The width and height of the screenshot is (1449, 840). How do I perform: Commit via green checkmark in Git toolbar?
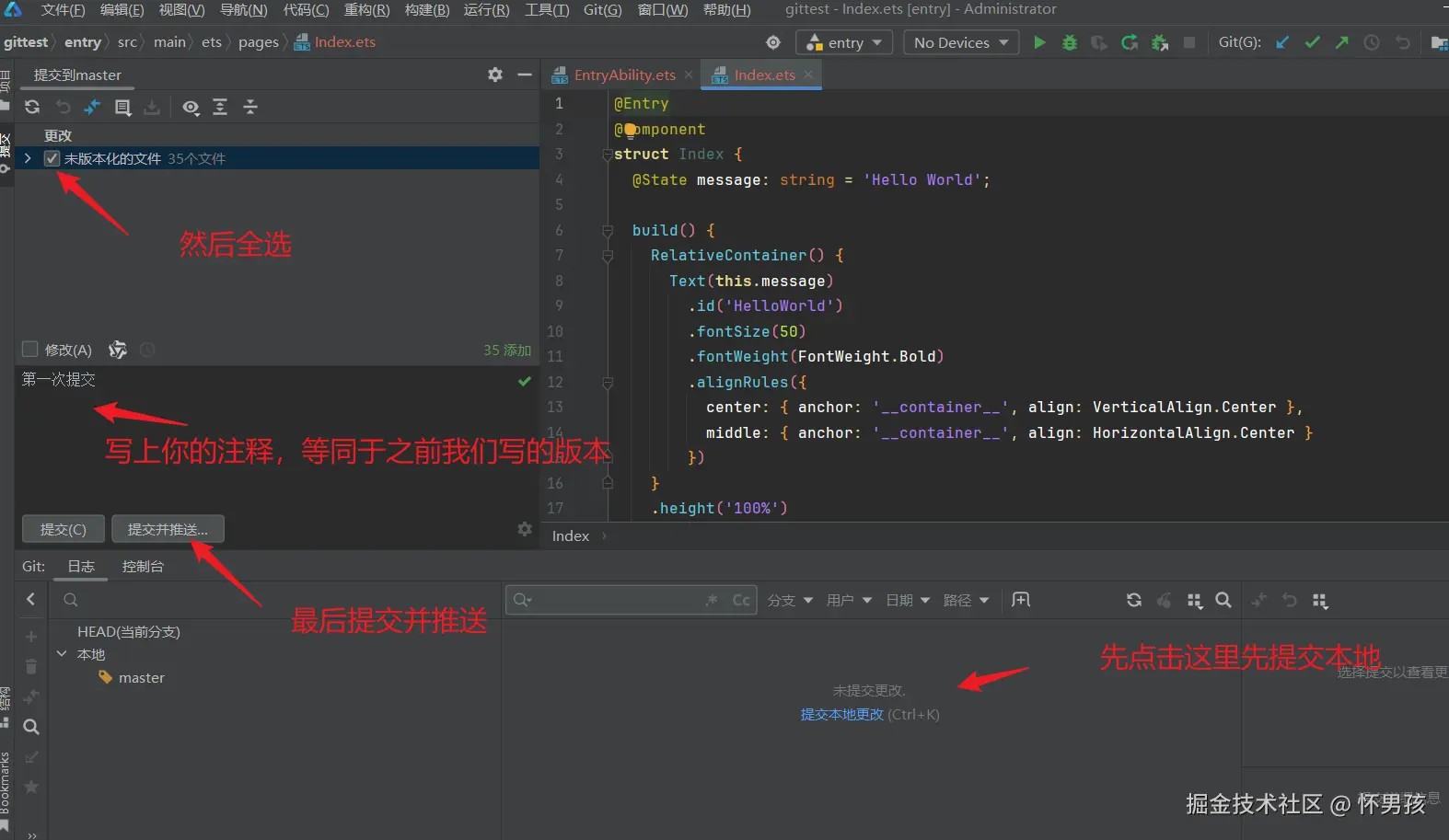pyautogui.click(x=1313, y=42)
